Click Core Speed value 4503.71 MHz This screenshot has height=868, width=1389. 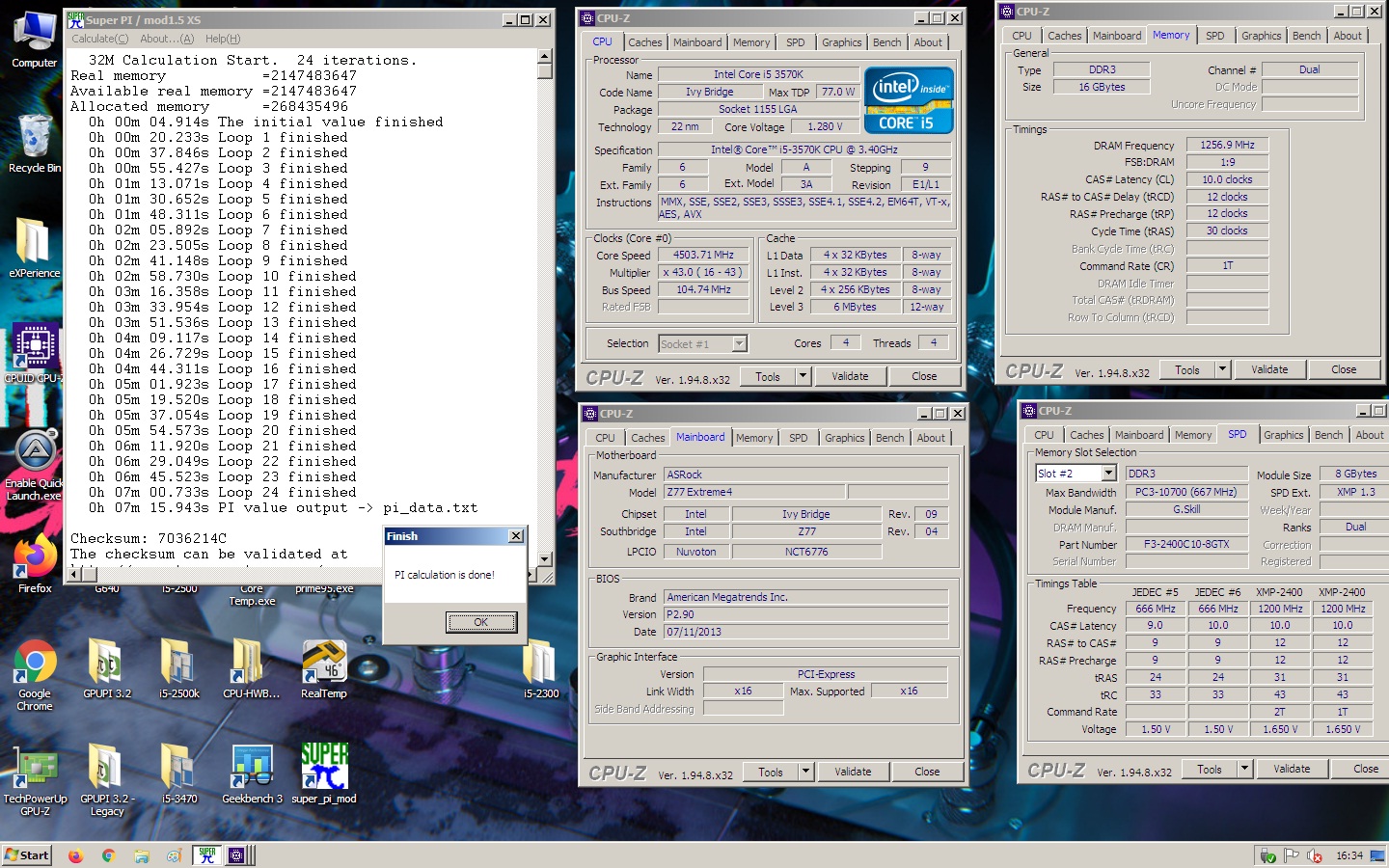pos(704,256)
